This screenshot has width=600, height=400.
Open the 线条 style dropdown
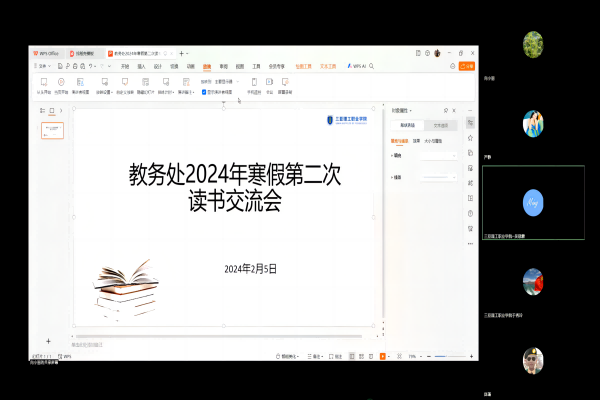(439, 177)
